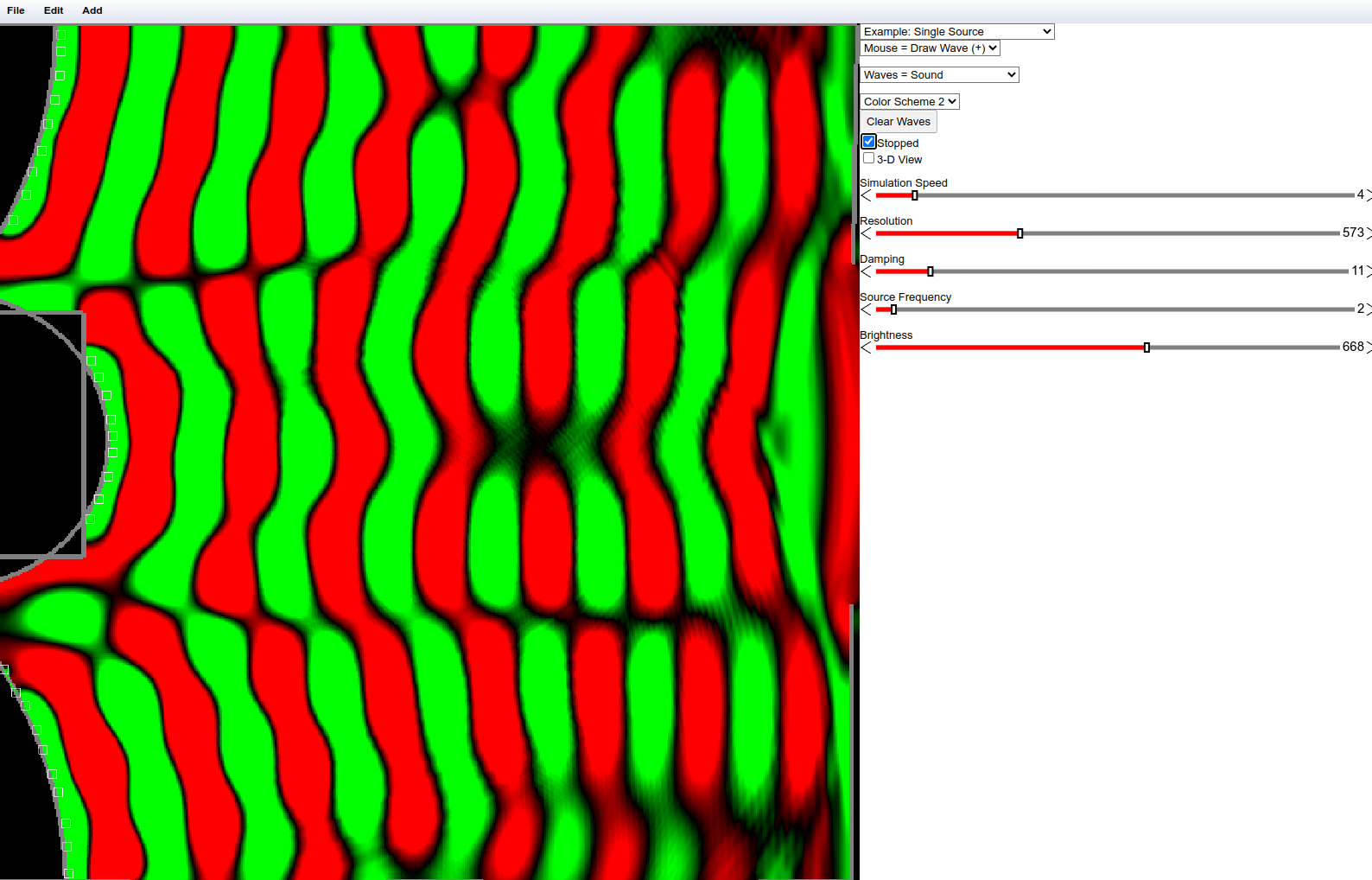Screen dimensions: 1372x880
Task: Click the Resolution slider handle
Action: point(1020,233)
